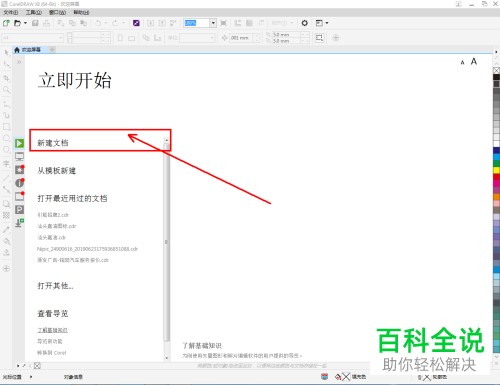Click the Save floppy disk icon
Screen dimensions: 500x385
[35, 23]
